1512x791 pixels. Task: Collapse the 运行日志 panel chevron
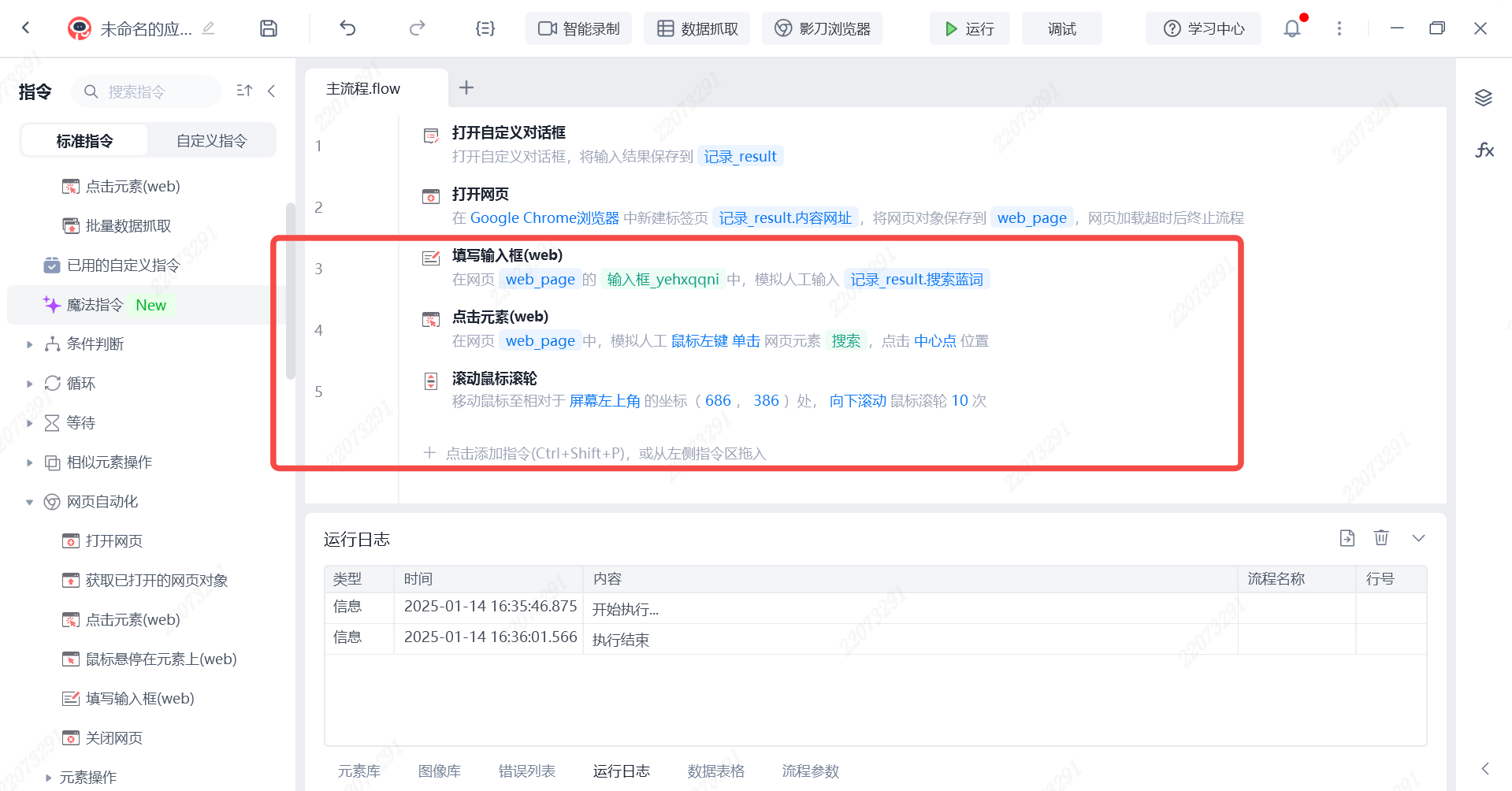tap(1418, 537)
